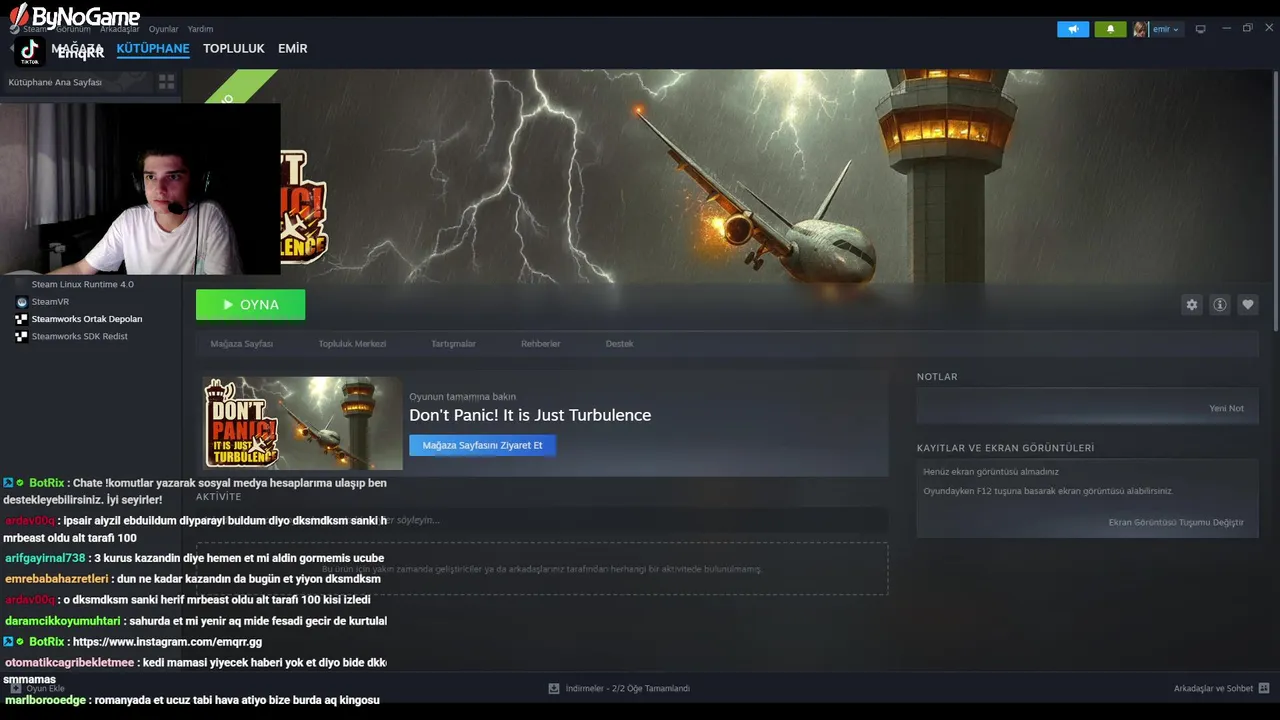1280x720 pixels.
Task: Select Steam Linux Runtime 4.0 entry
Action: (x=82, y=284)
